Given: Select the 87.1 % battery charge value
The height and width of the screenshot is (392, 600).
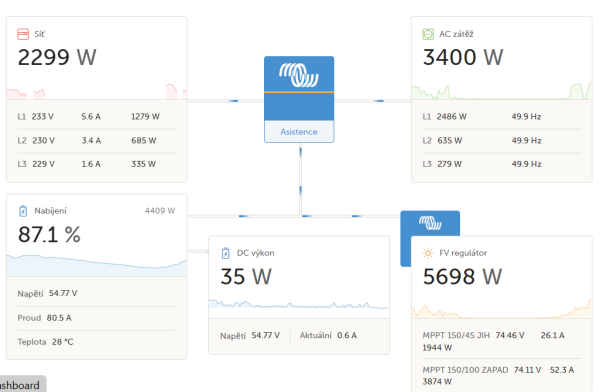Looking at the screenshot, I should pos(49,235).
